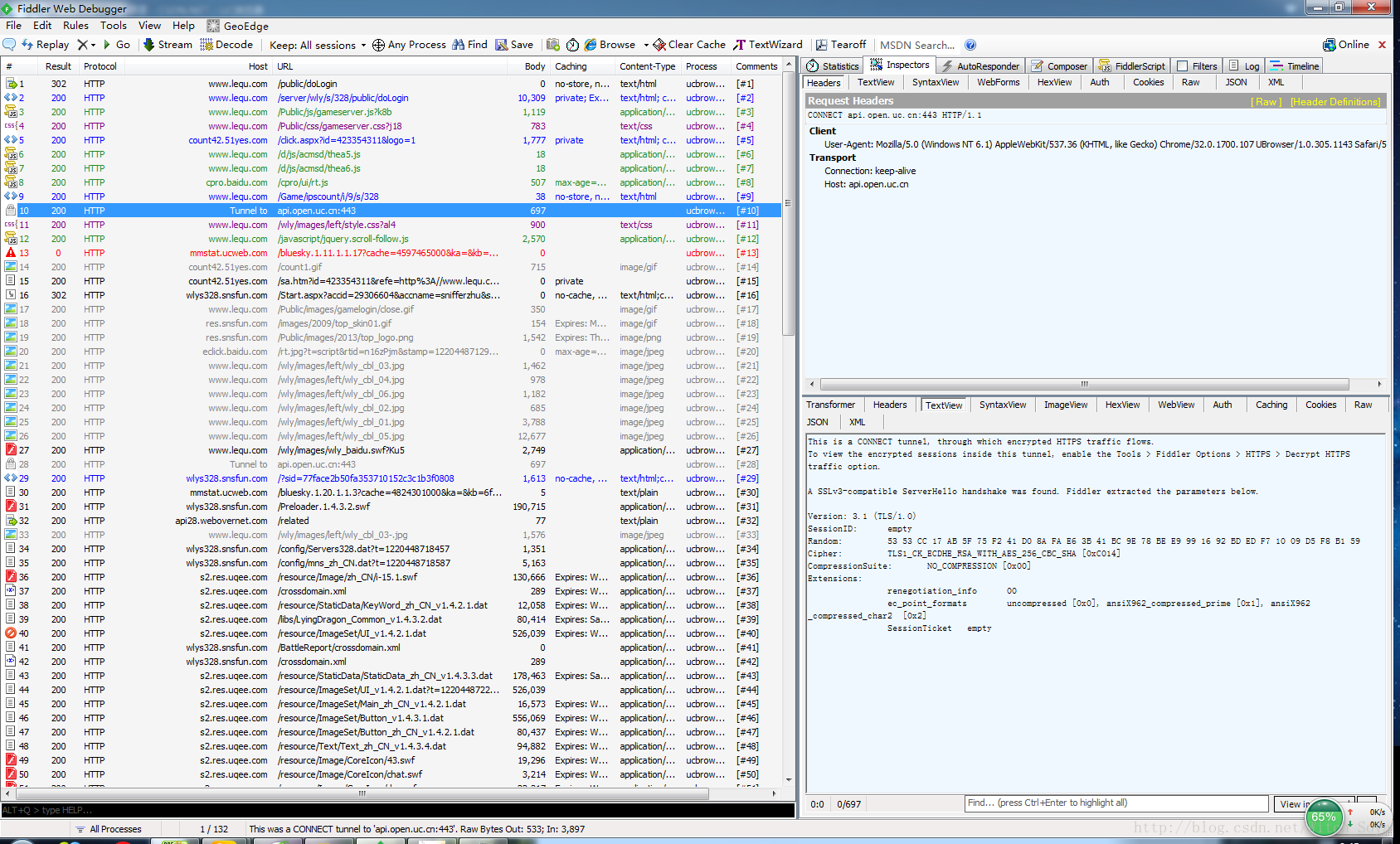Viewport: 1400px width, 844px height.
Task: Save sessions with the Save button
Action: pos(514,45)
